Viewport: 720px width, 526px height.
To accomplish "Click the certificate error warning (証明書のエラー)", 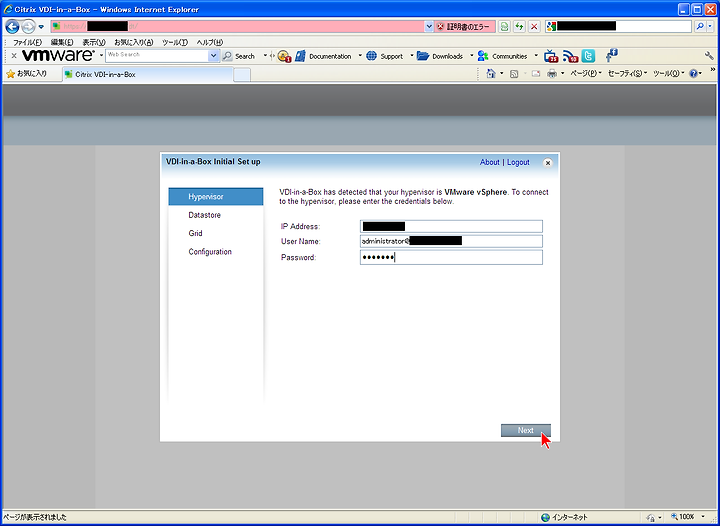I will 464,27.
